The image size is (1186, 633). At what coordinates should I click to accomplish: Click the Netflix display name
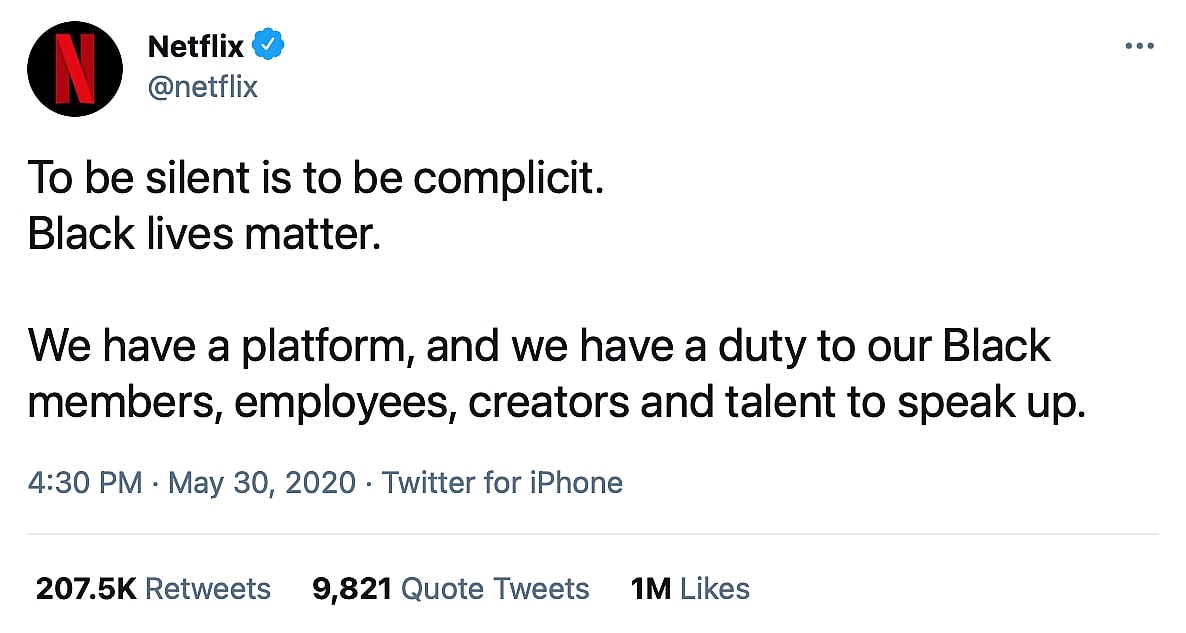pyautogui.click(x=195, y=46)
